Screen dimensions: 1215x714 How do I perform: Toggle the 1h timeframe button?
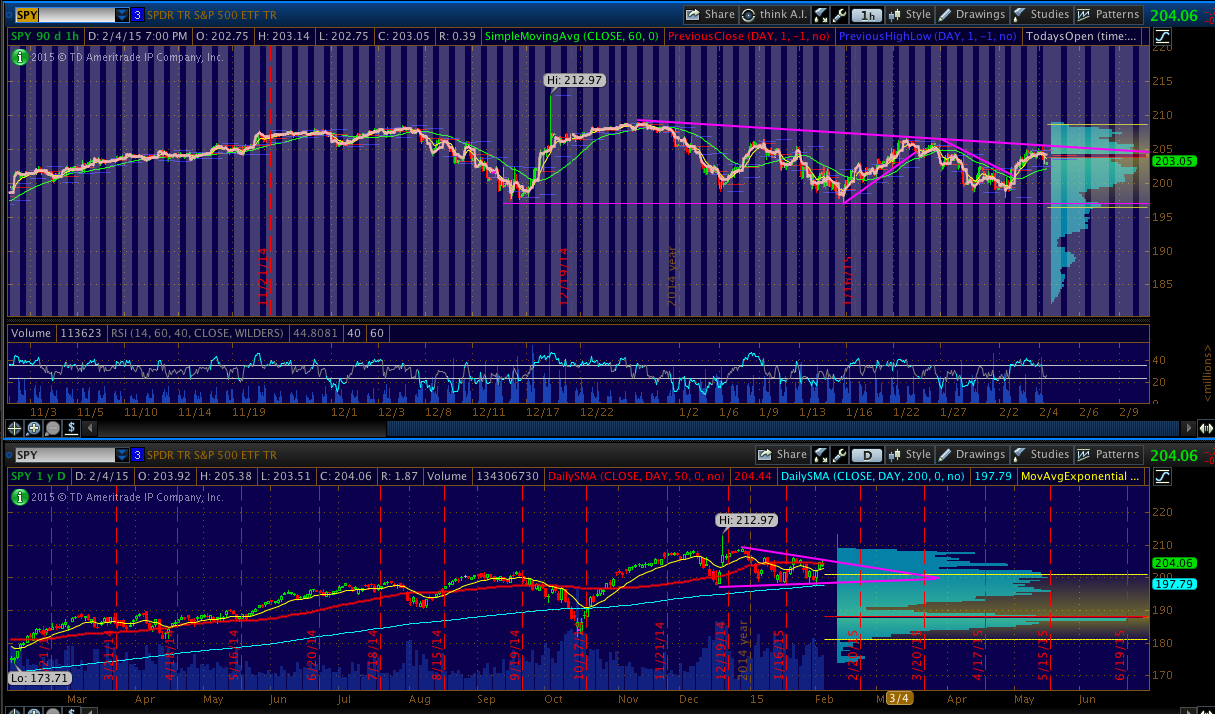pyautogui.click(x=867, y=15)
